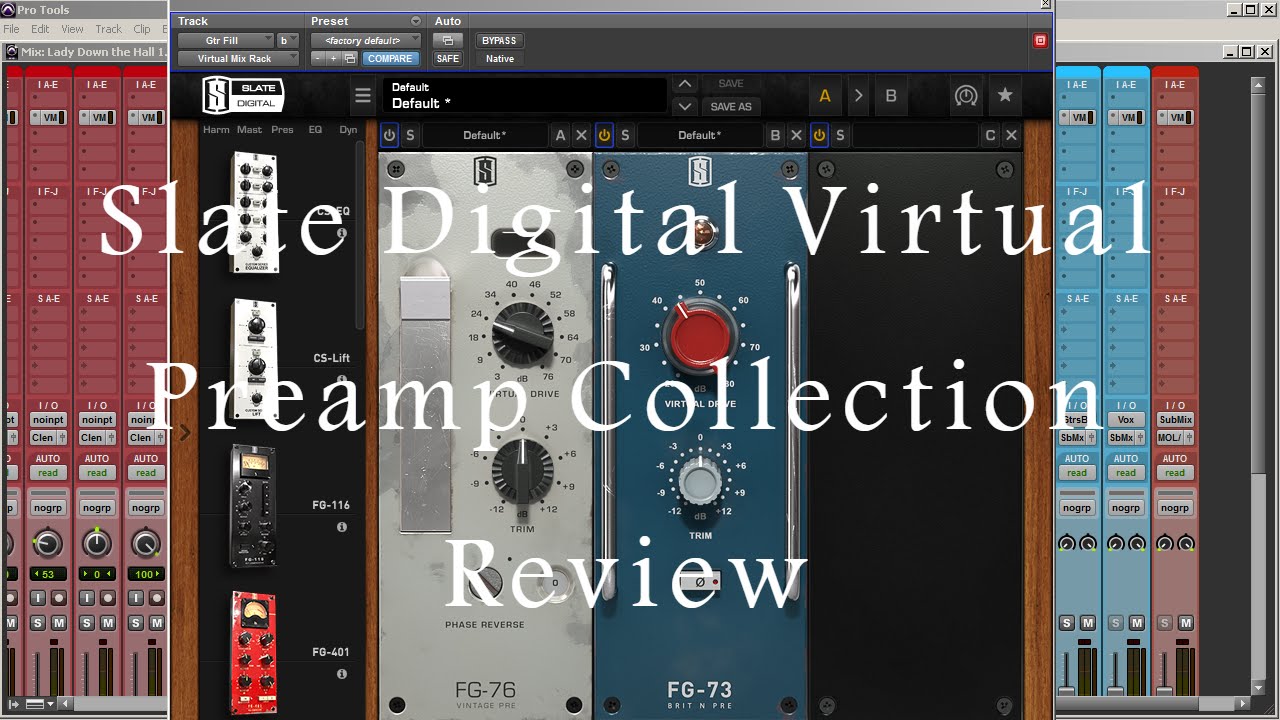
Task: Open the knob settings icon beside star
Action: pos(965,96)
